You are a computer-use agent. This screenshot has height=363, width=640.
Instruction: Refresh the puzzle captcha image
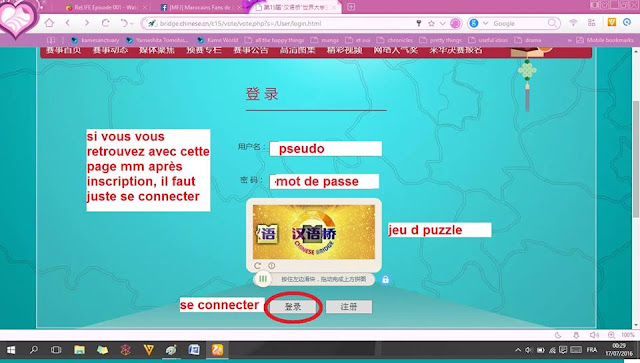click(258, 266)
